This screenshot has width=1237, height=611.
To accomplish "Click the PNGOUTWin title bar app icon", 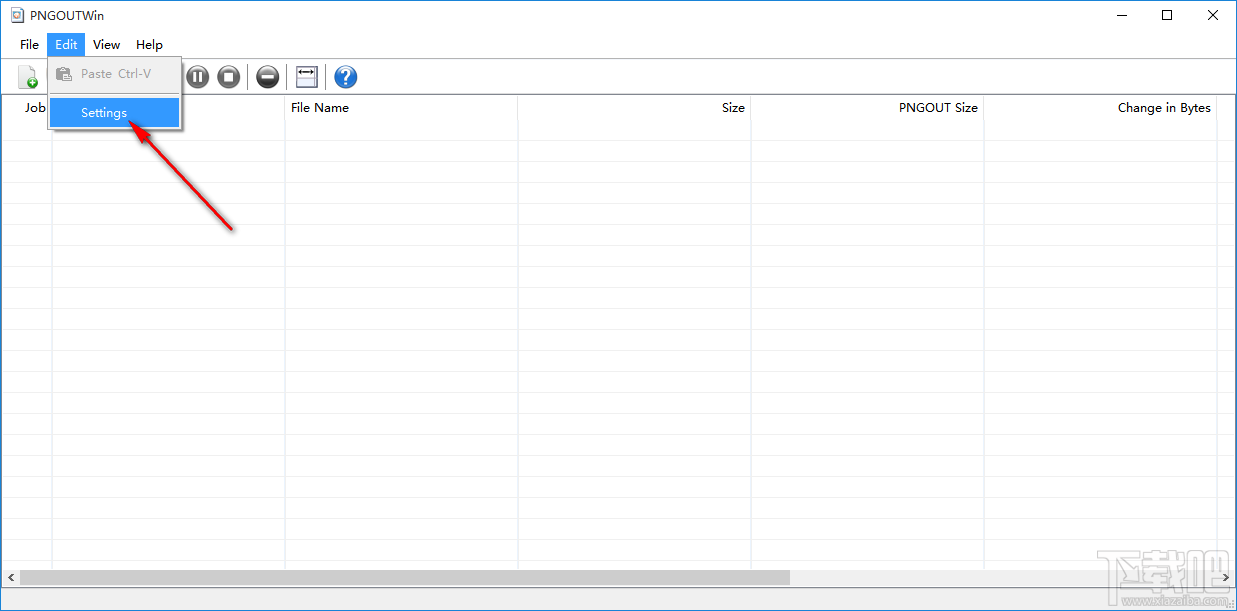I will tap(17, 15).
